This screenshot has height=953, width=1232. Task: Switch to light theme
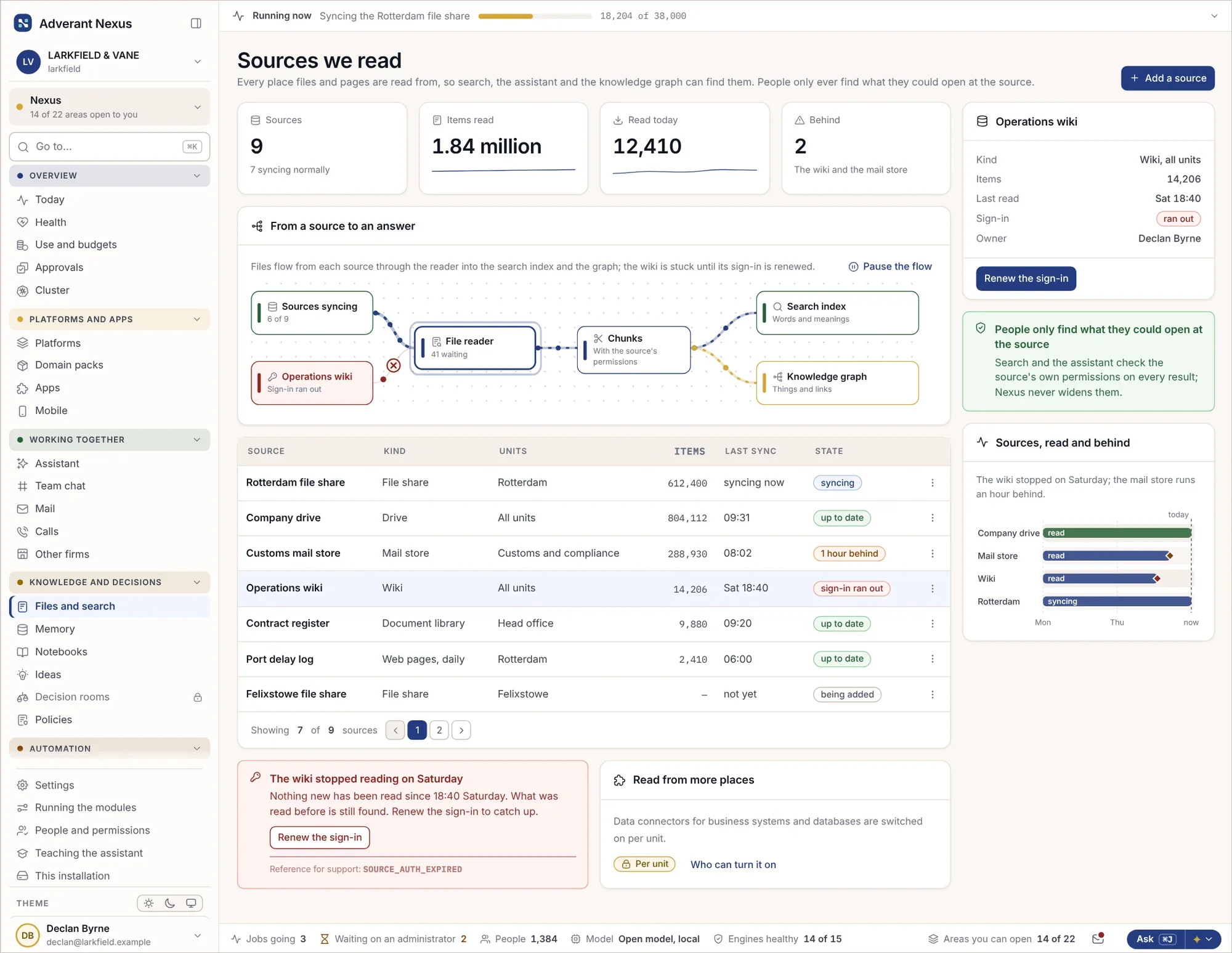click(x=148, y=903)
